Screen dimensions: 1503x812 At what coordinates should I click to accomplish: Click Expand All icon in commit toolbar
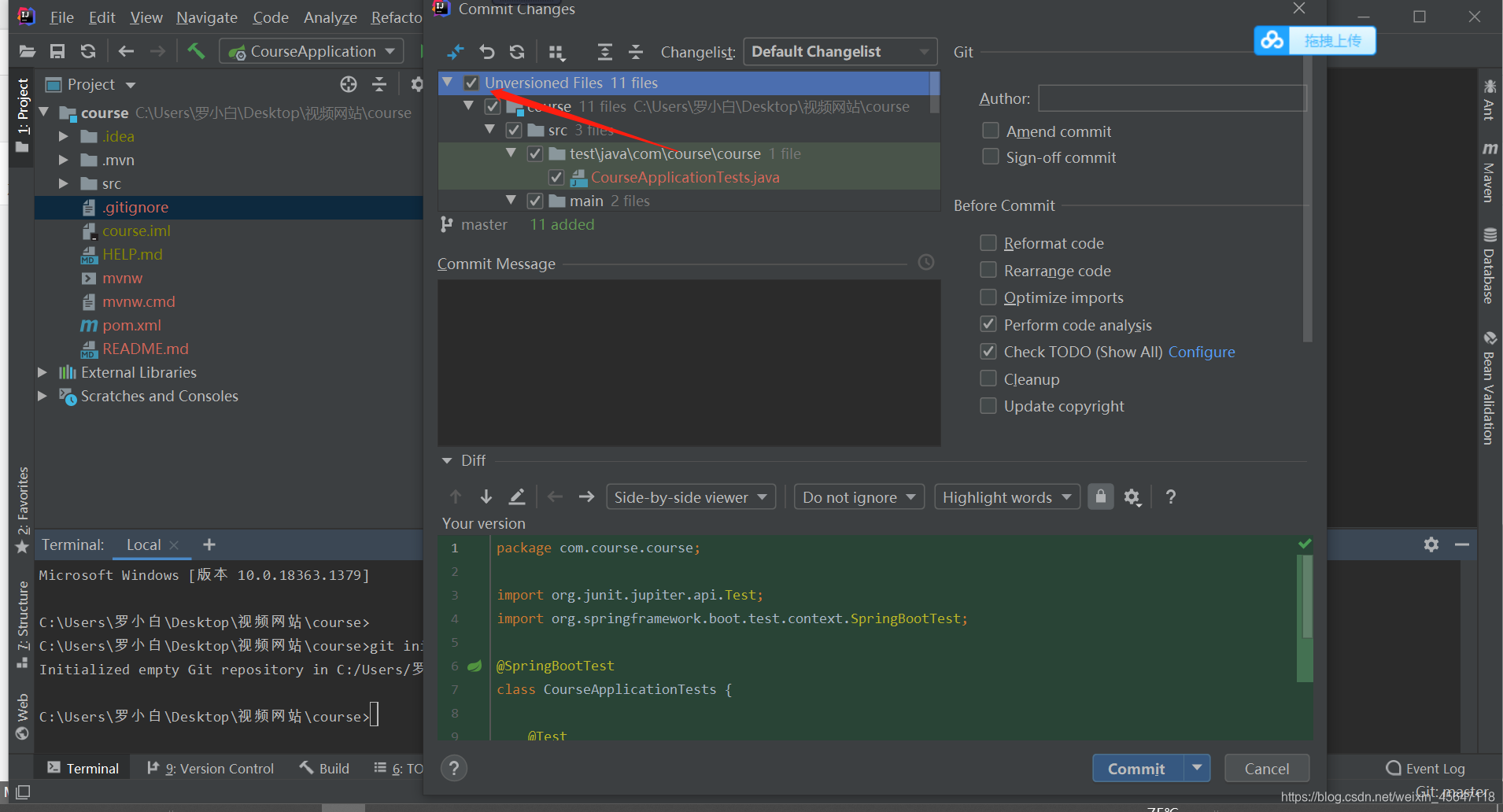pyautogui.click(x=604, y=52)
